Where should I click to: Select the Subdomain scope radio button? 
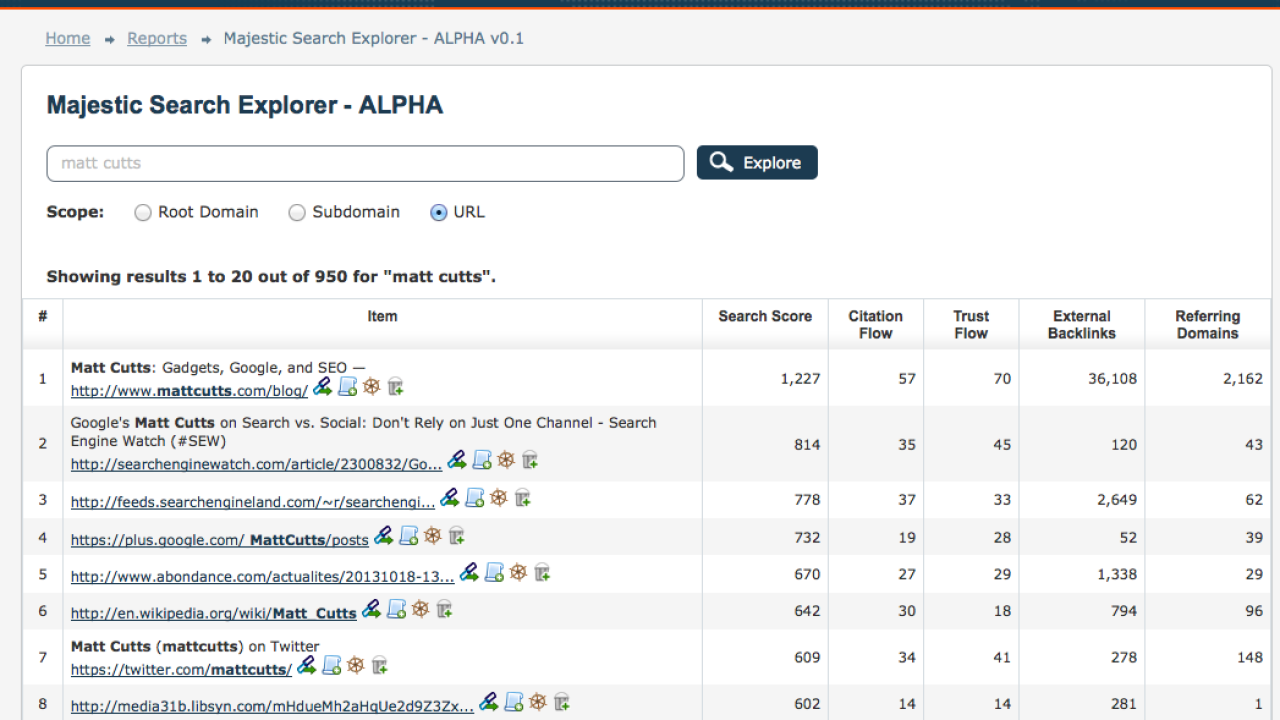(297, 213)
